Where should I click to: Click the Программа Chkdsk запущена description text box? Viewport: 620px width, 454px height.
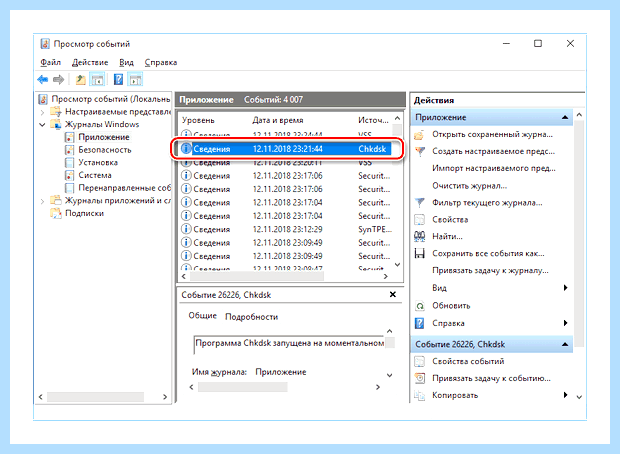click(289, 343)
